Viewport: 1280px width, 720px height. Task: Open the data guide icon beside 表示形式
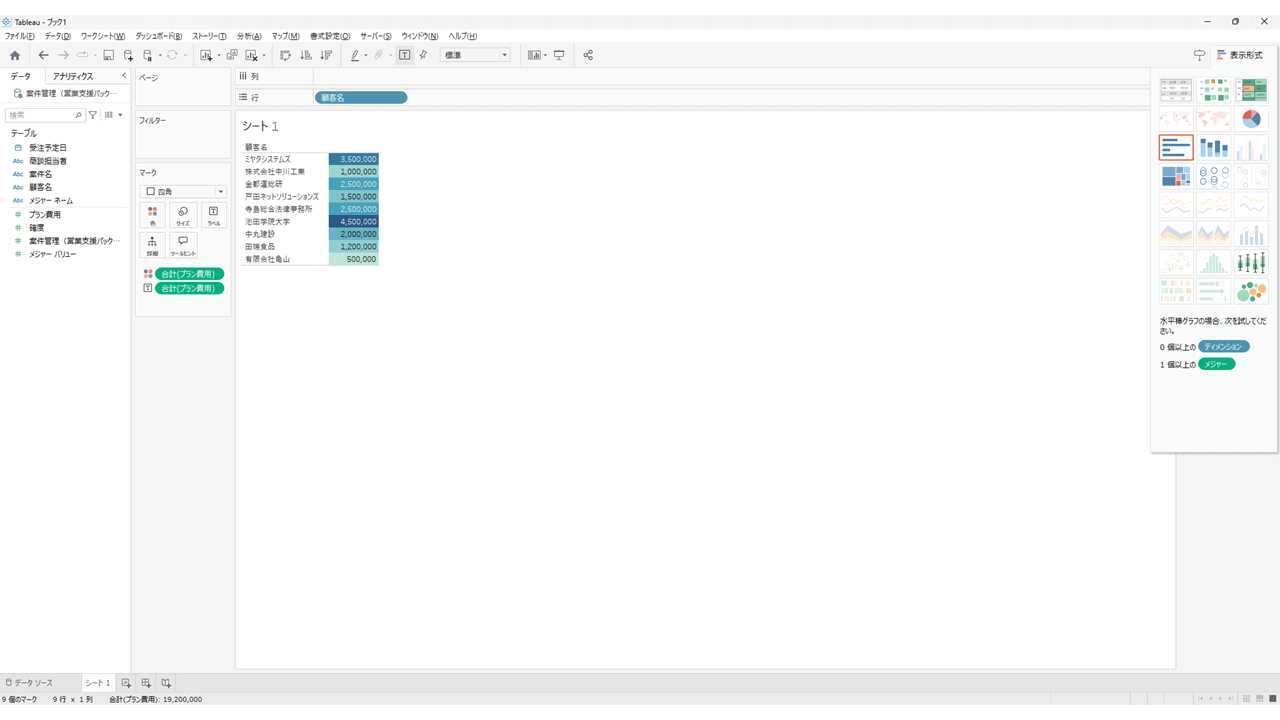[1199, 55]
